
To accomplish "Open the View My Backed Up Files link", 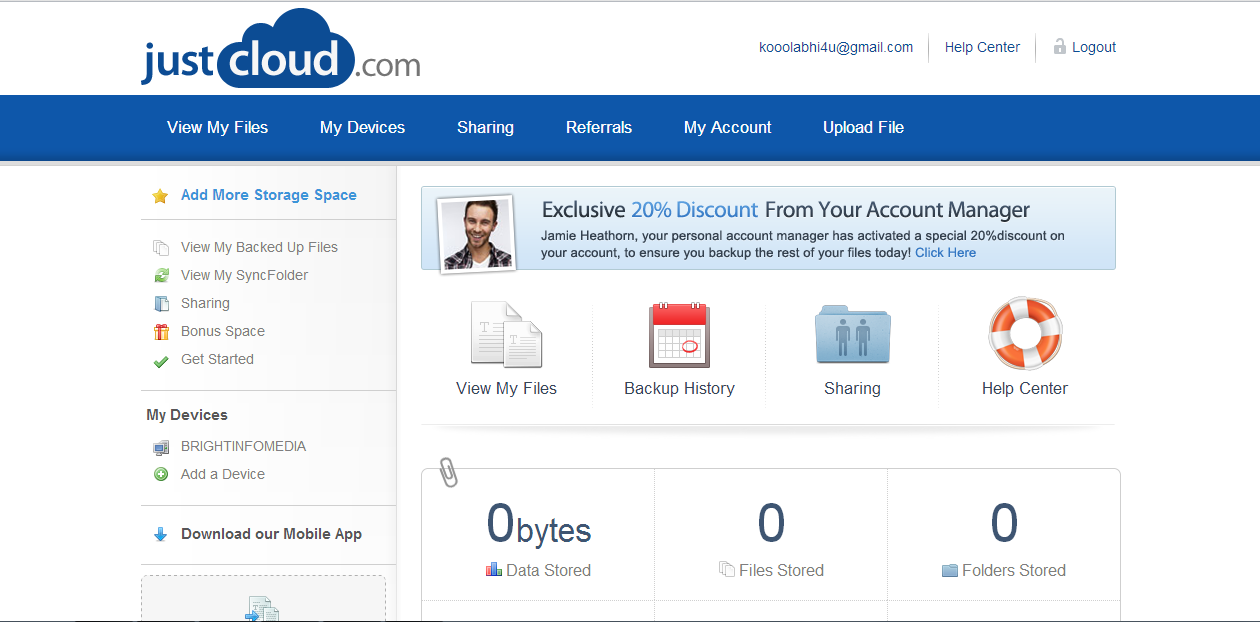I will click(259, 247).
